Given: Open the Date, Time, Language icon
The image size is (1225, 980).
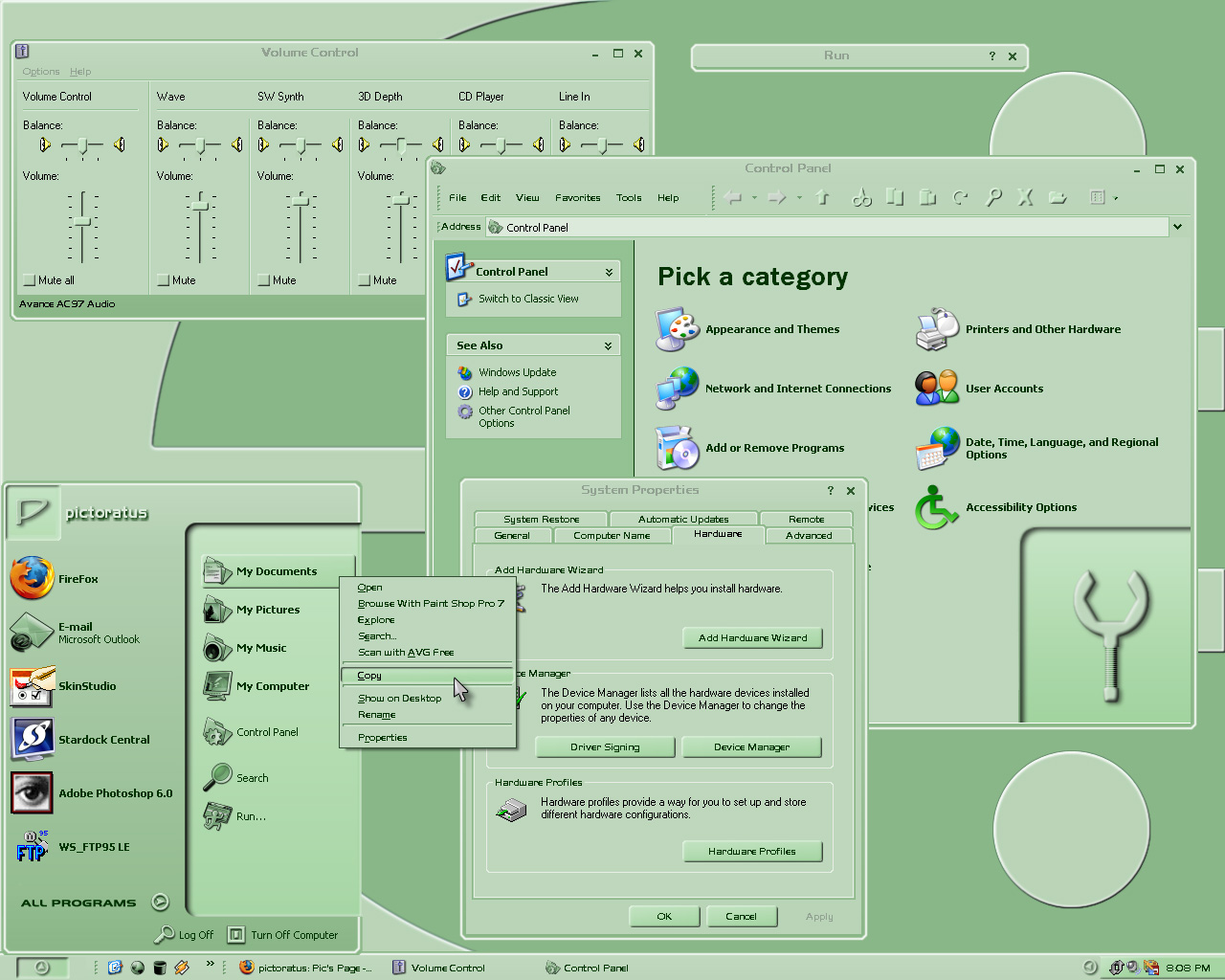Looking at the screenshot, I should 937,448.
